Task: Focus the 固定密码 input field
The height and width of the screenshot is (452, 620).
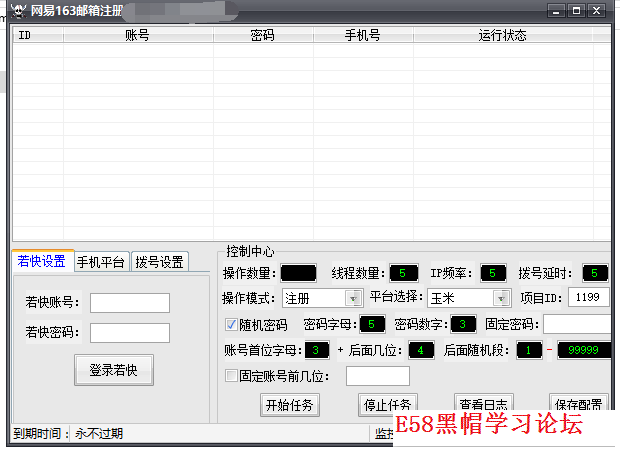Action: coord(577,324)
